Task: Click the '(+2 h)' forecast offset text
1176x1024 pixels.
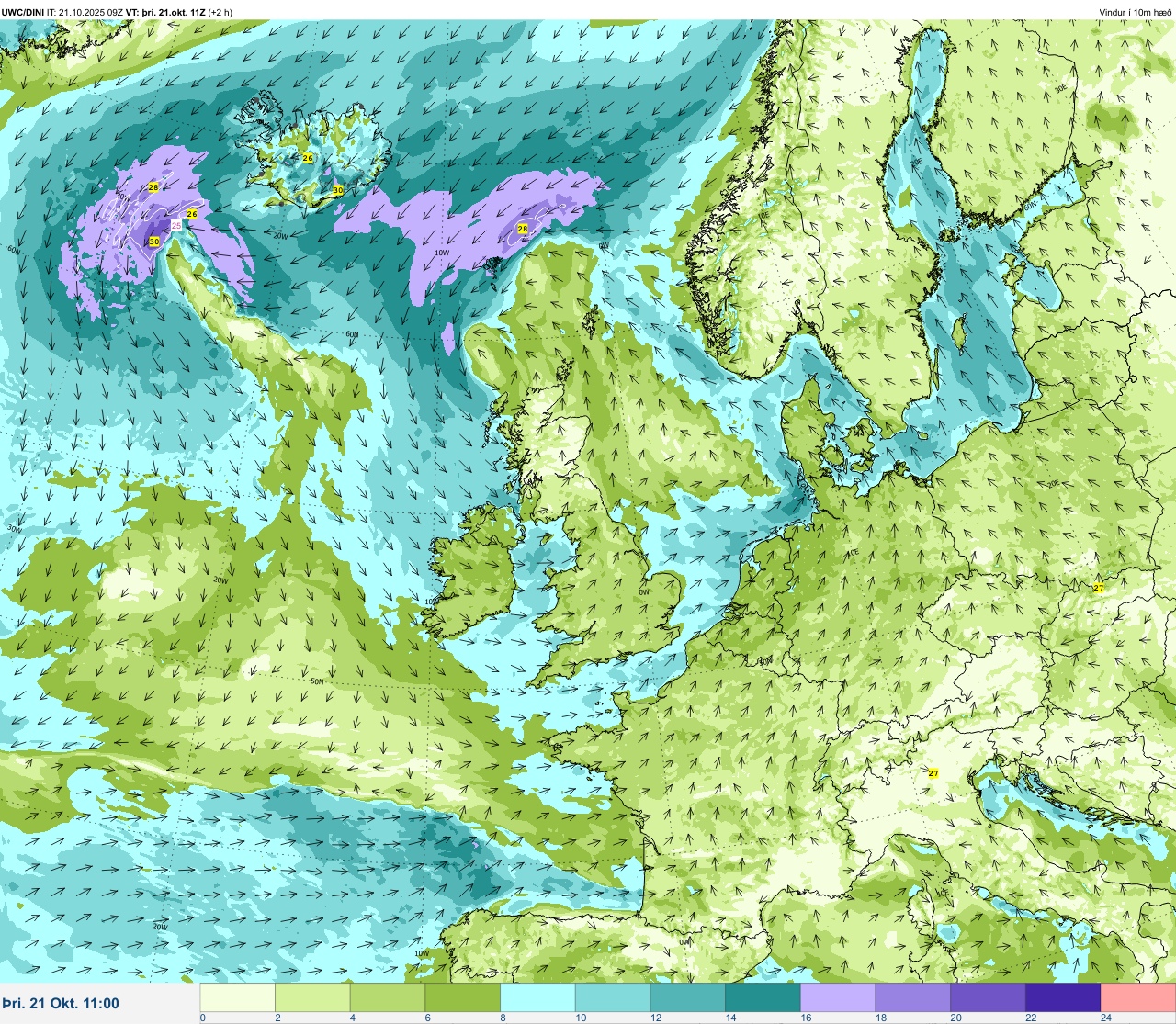Action: (x=220, y=12)
